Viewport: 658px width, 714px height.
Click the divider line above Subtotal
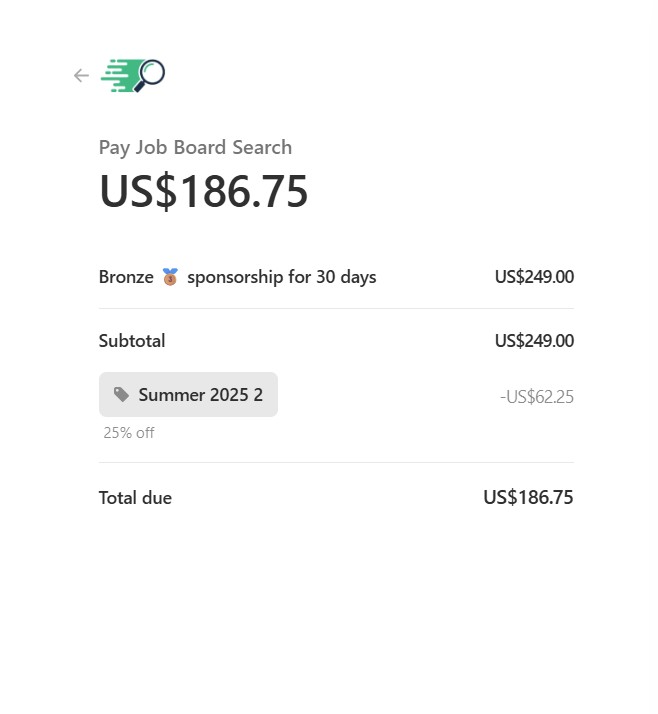[x=336, y=309]
